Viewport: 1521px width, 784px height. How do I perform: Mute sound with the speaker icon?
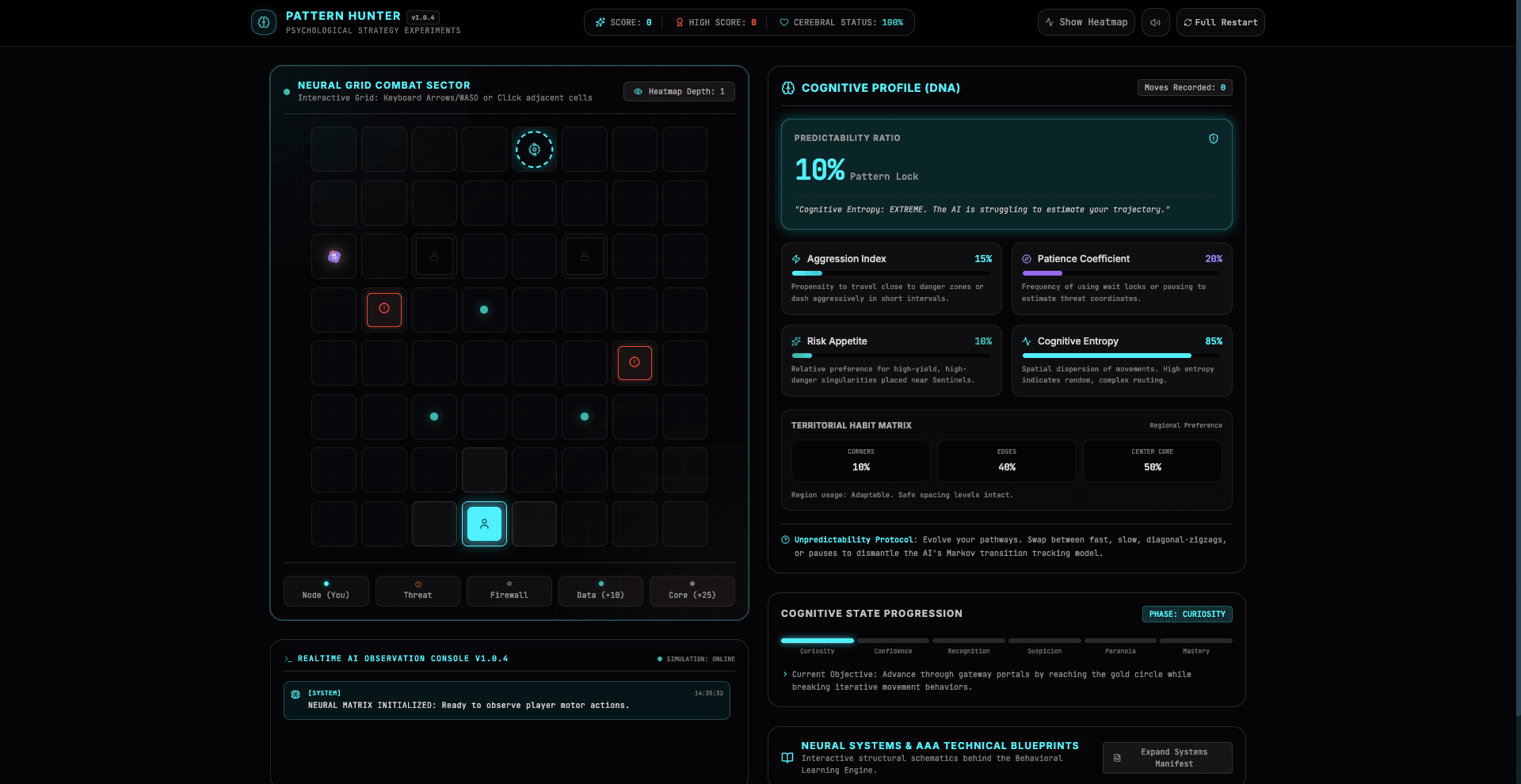(x=1155, y=22)
